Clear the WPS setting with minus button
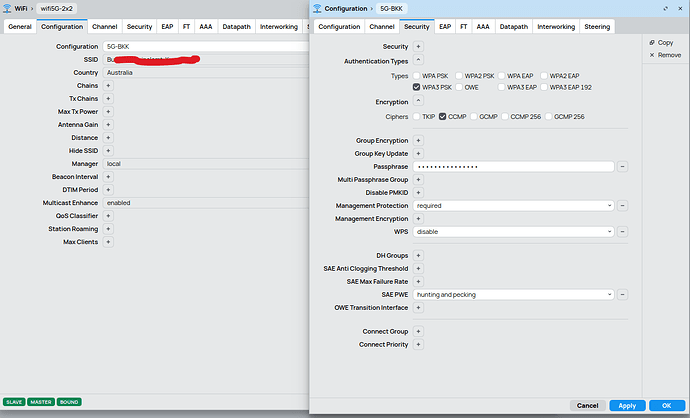The height and width of the screenshot is (418, 690). tap(622, 231)
